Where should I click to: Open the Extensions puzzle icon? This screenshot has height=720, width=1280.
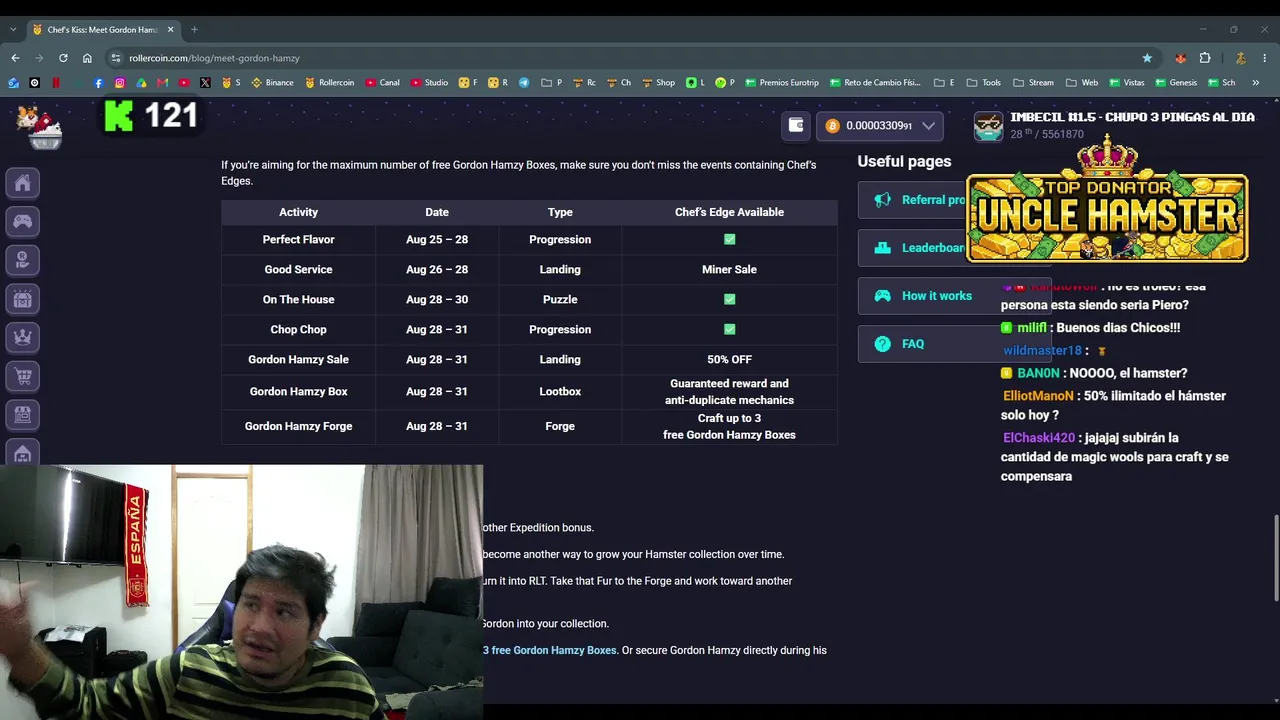pyautogui.click(x=1205, y=58)
